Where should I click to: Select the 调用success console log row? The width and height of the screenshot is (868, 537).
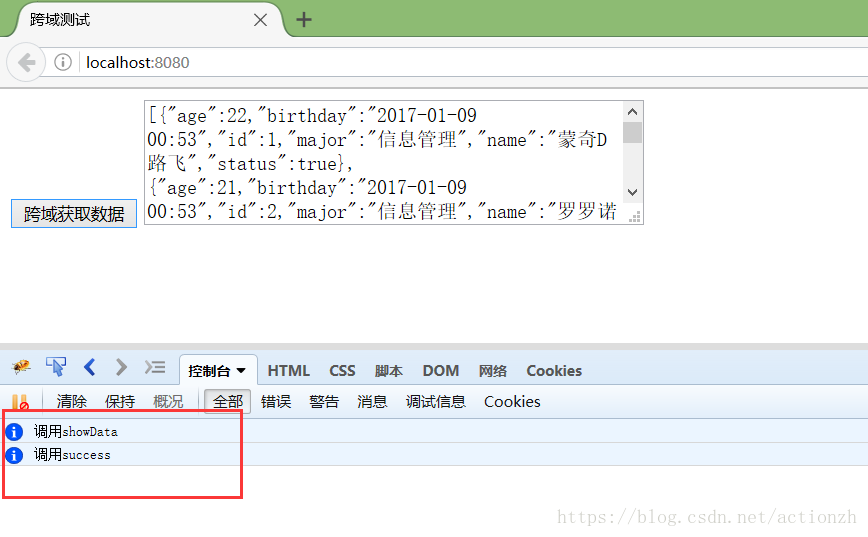(x=434, y=455)
